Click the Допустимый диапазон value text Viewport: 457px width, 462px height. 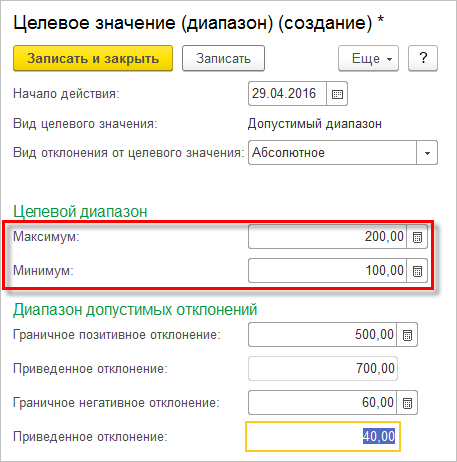315,124
